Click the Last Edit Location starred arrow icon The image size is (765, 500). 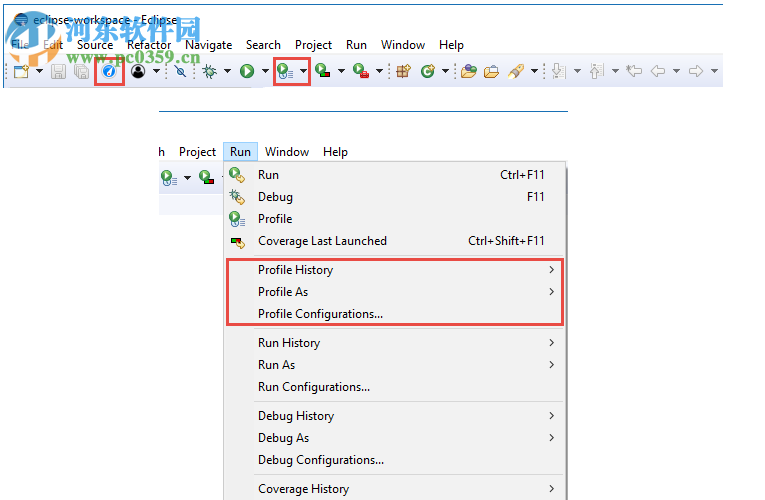coord(634,71)
